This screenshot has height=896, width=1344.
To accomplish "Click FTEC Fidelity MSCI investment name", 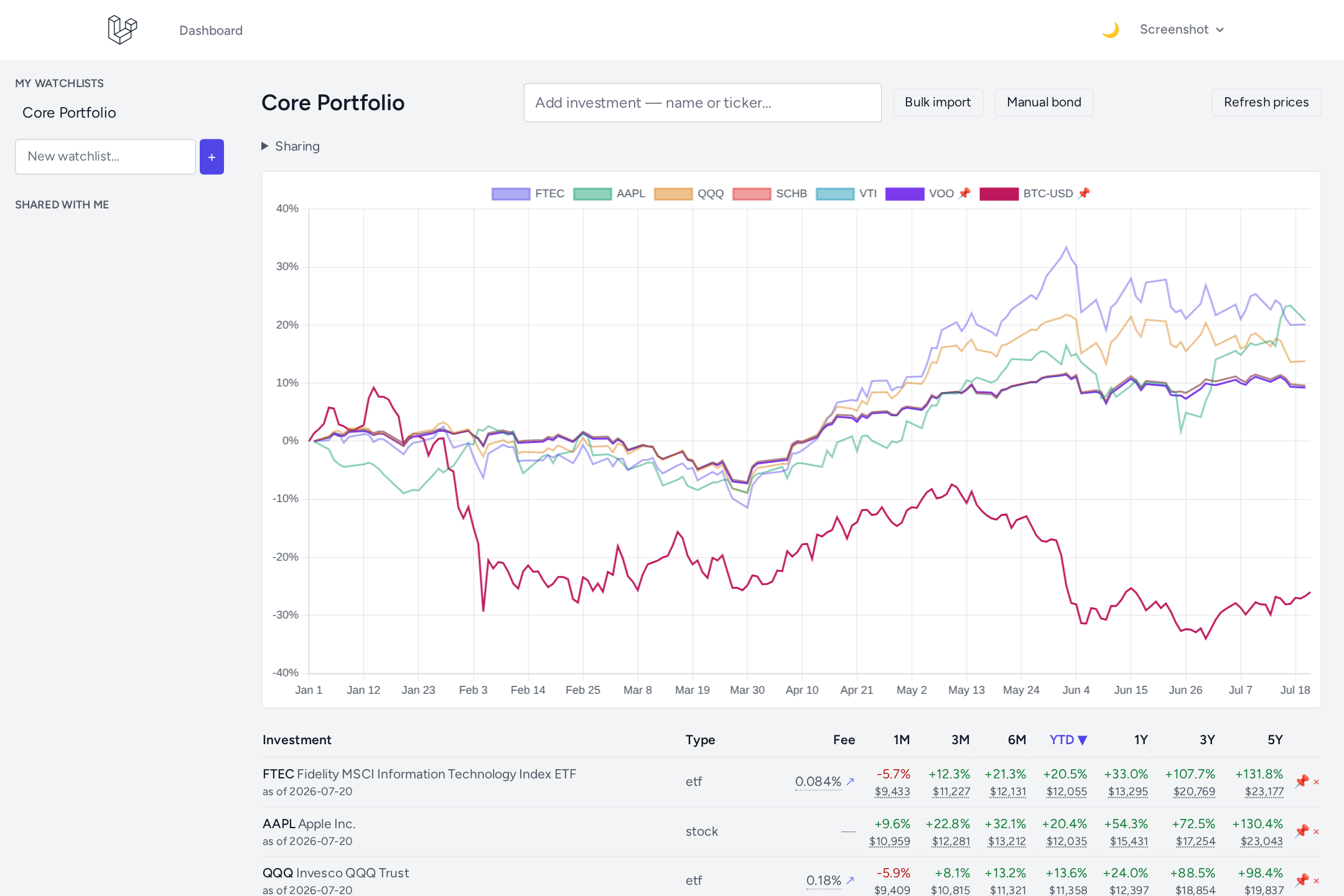I will pos(419,774).
